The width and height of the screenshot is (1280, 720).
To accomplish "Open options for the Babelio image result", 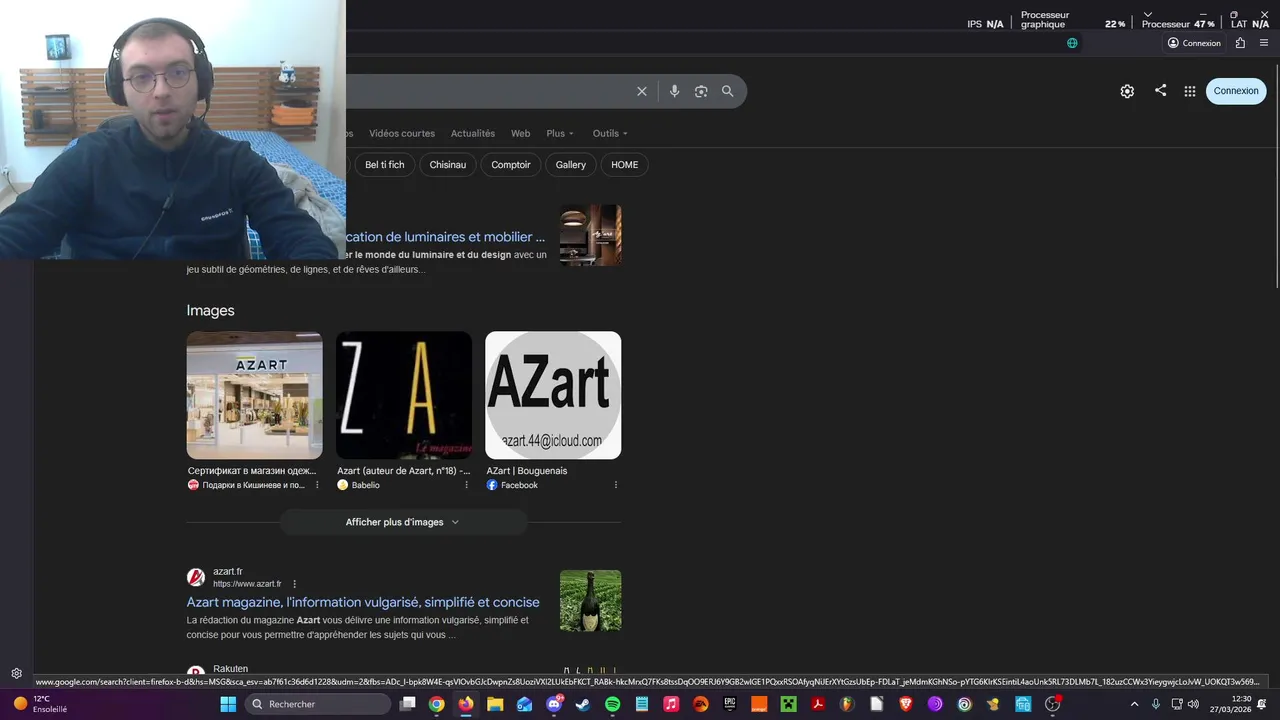I will coord(466,485).
